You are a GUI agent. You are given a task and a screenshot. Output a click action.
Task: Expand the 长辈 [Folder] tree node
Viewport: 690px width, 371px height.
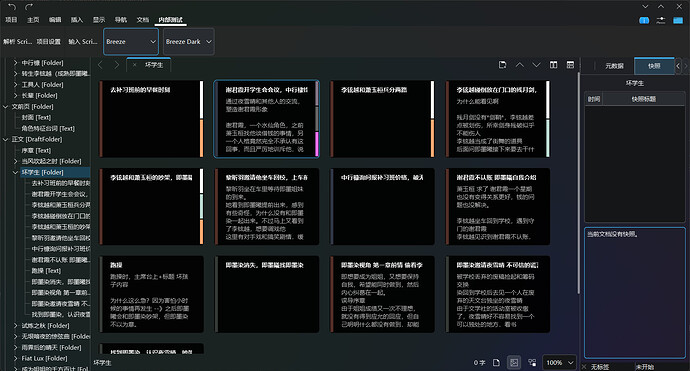[15, 96]
